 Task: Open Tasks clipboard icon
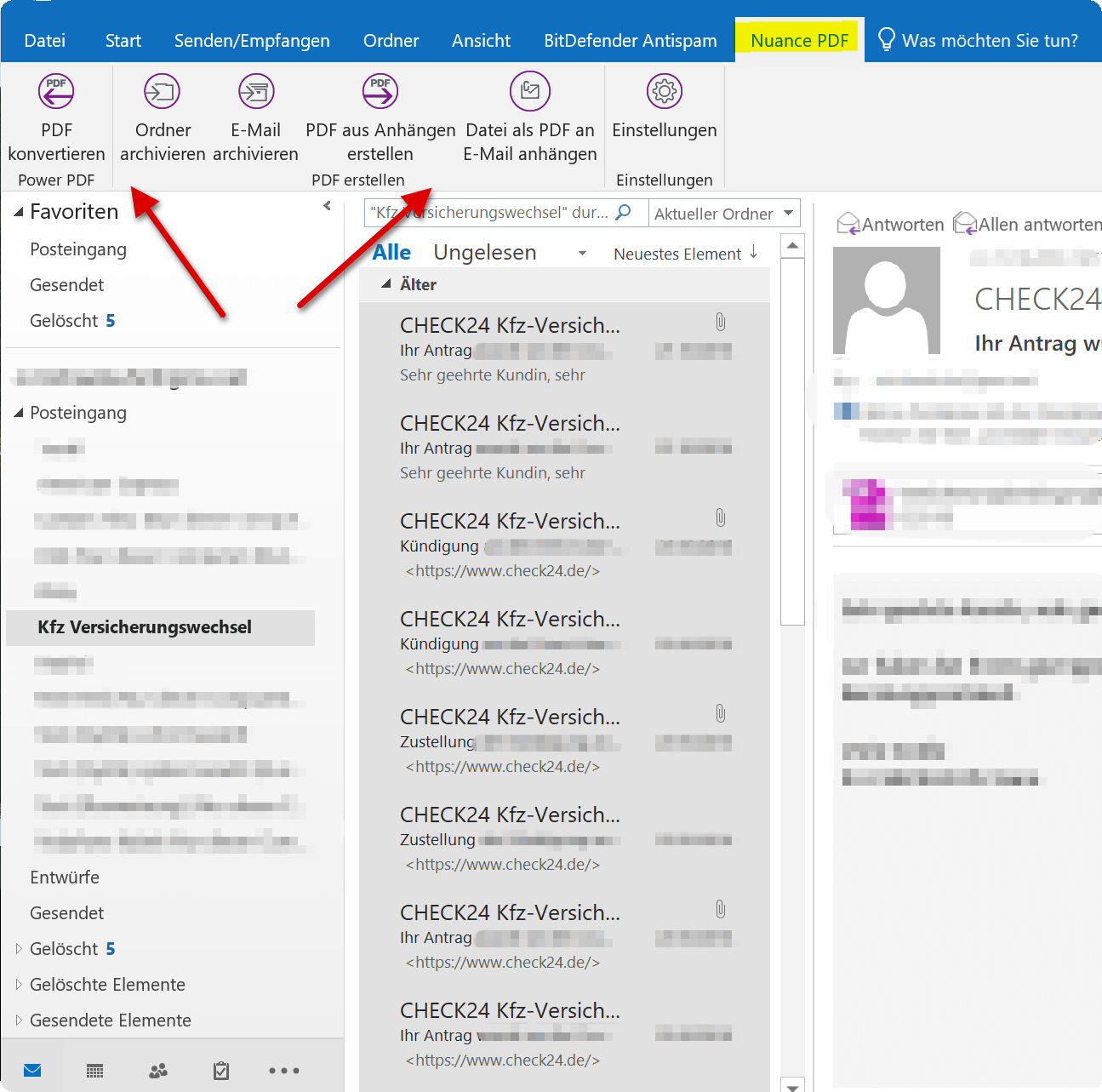pyautogui.click(x=221, y=1071)
